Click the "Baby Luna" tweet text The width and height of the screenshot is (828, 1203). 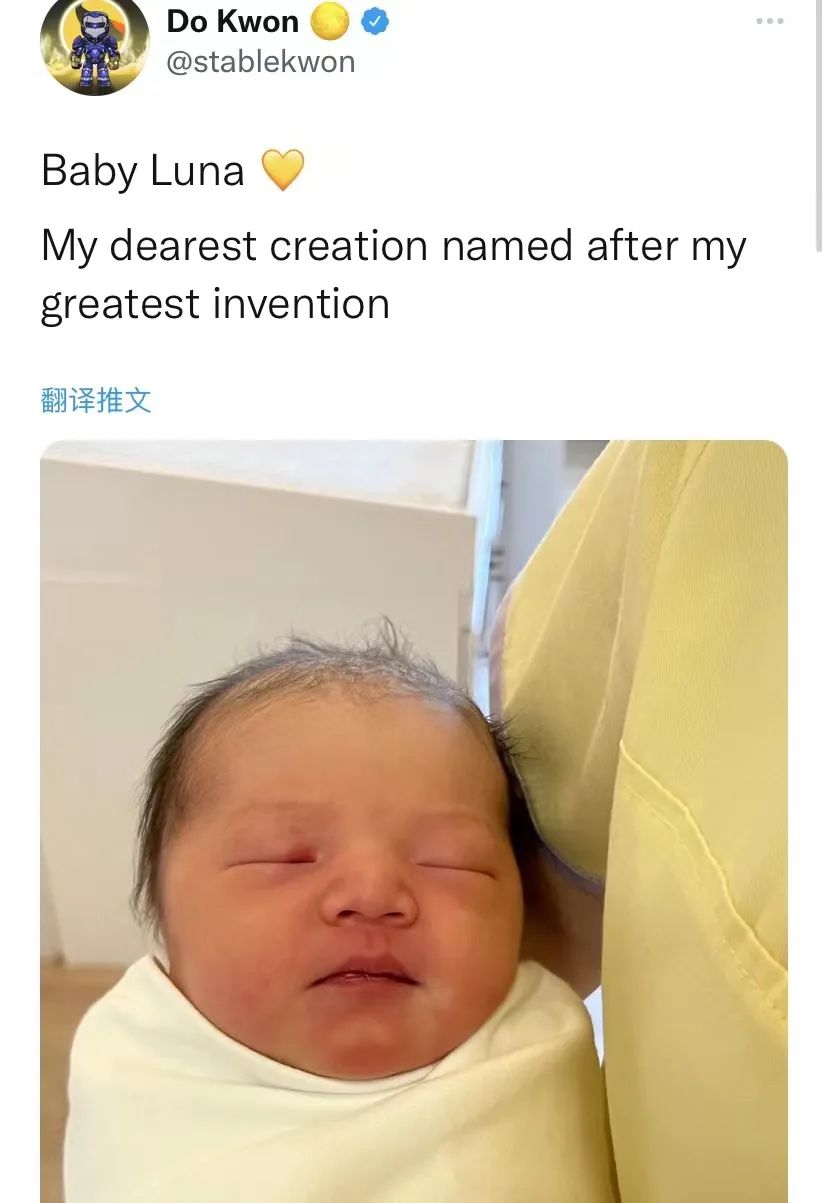click(x=143, y=171)
